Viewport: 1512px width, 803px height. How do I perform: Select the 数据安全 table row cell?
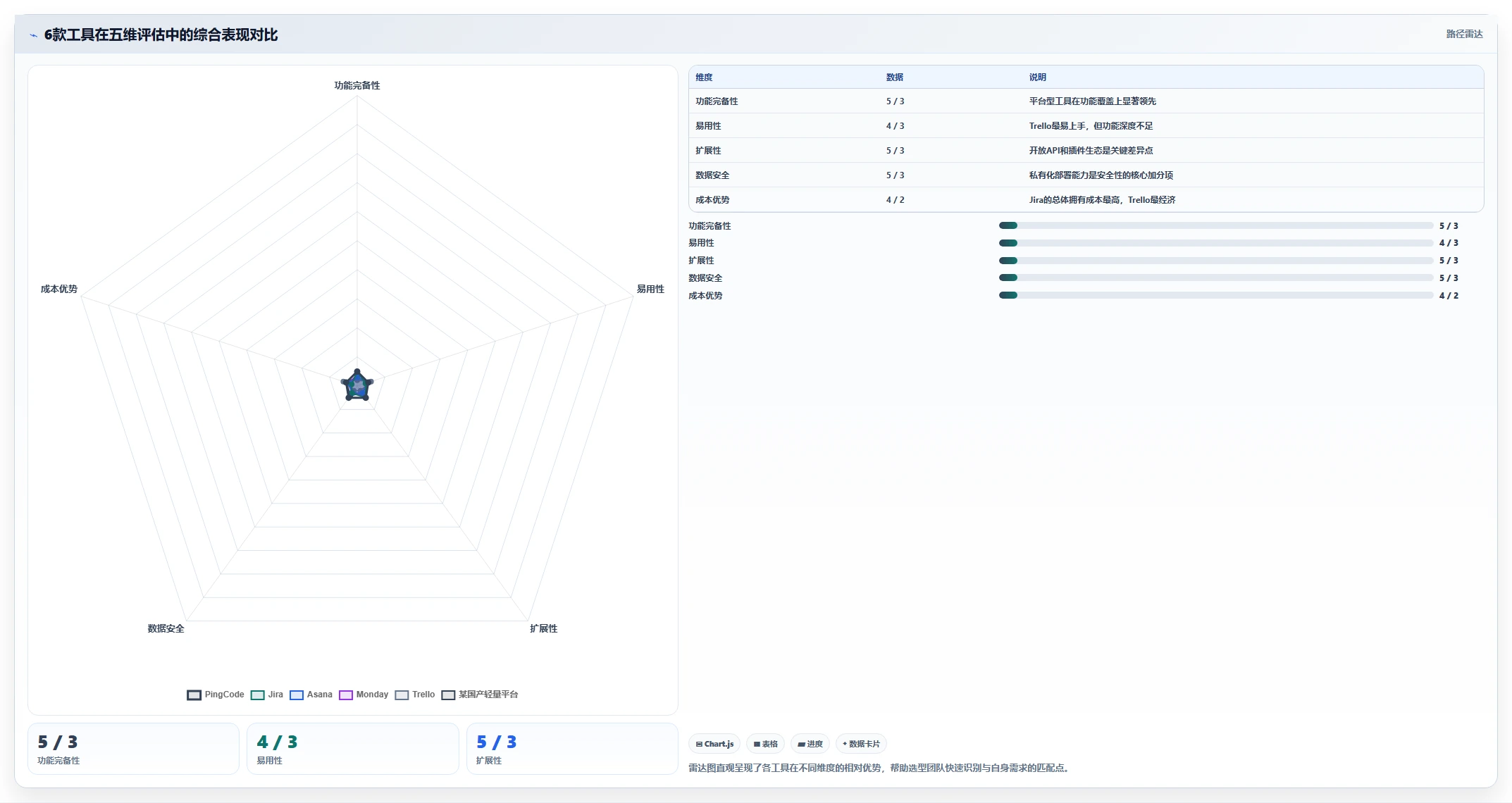(x=712, y=175)
